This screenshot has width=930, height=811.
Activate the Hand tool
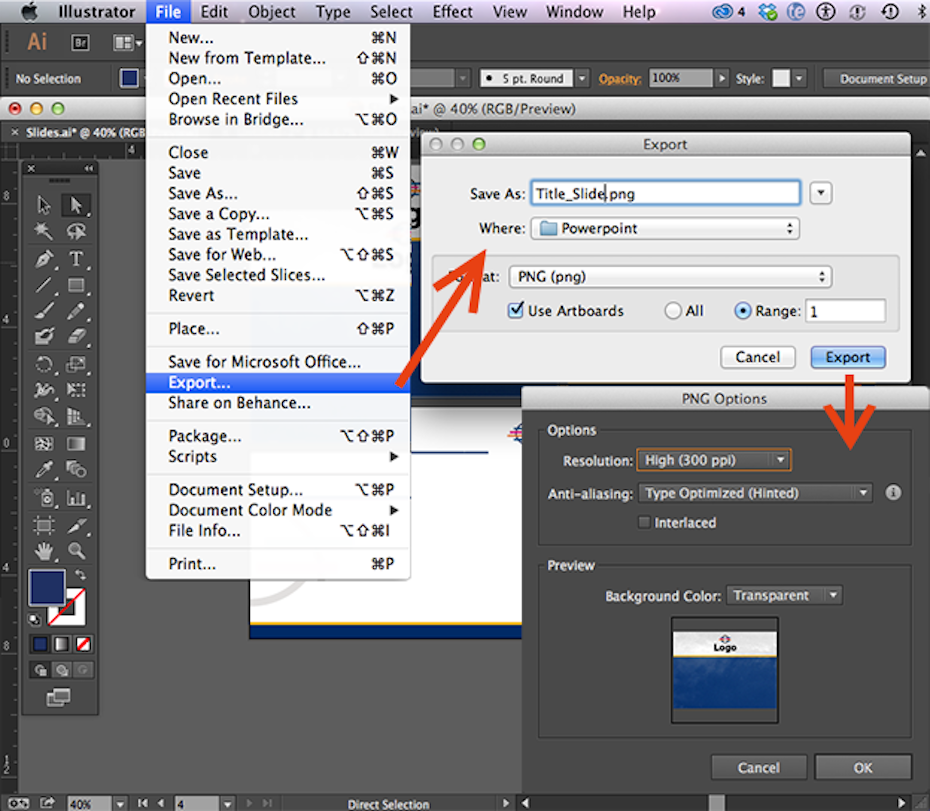pyautogui.click(x=44, y=551)
